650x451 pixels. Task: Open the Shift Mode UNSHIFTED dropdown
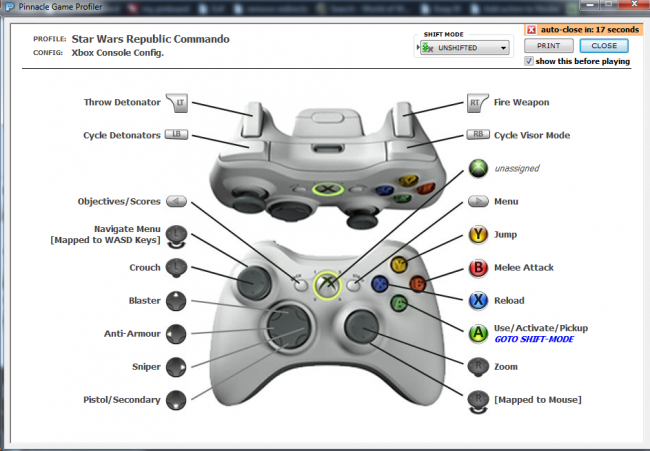(x=465, y=48)
